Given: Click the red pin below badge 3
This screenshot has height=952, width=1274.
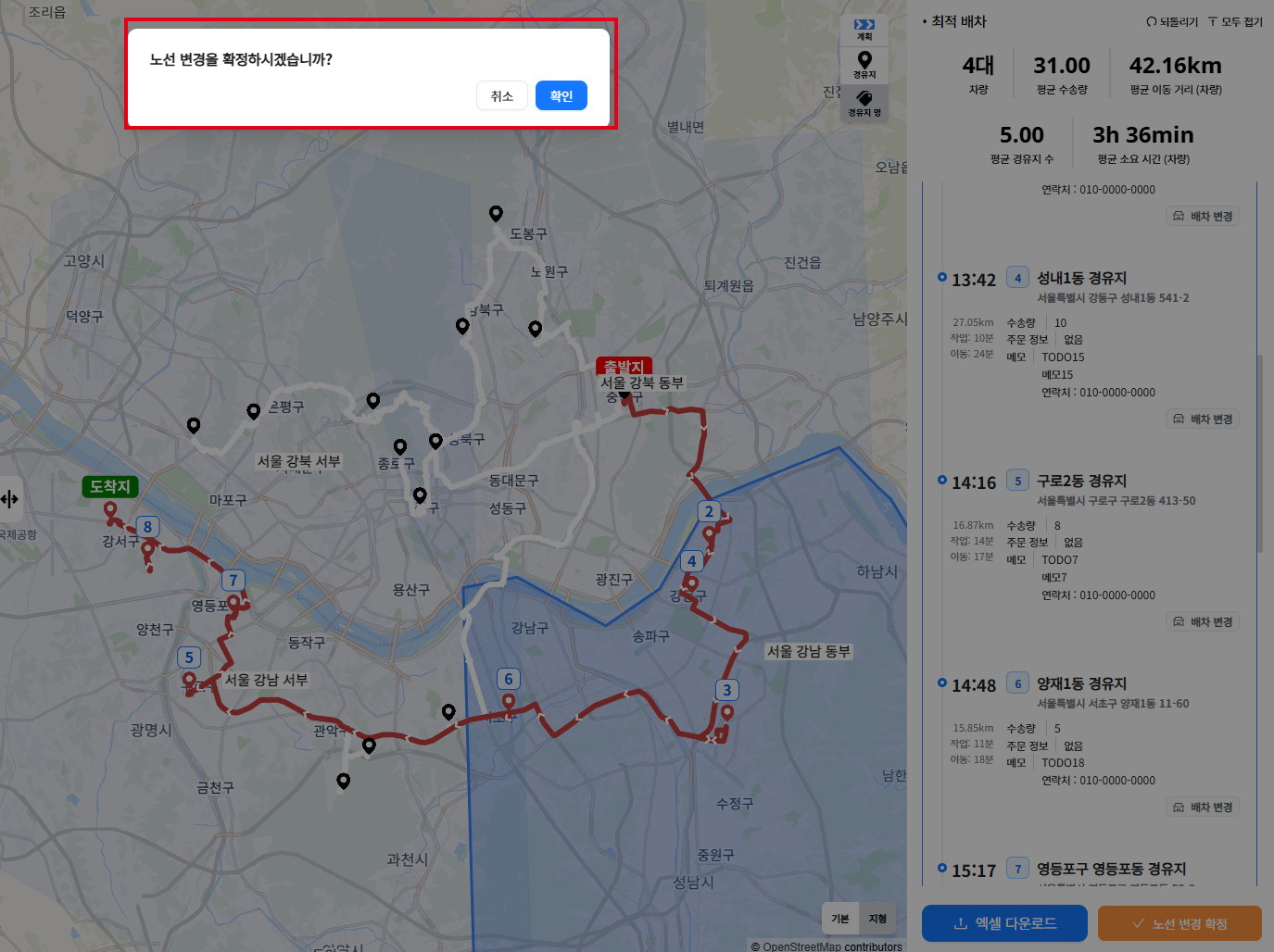Looking at the screenshot, I should tap(726, 713).
